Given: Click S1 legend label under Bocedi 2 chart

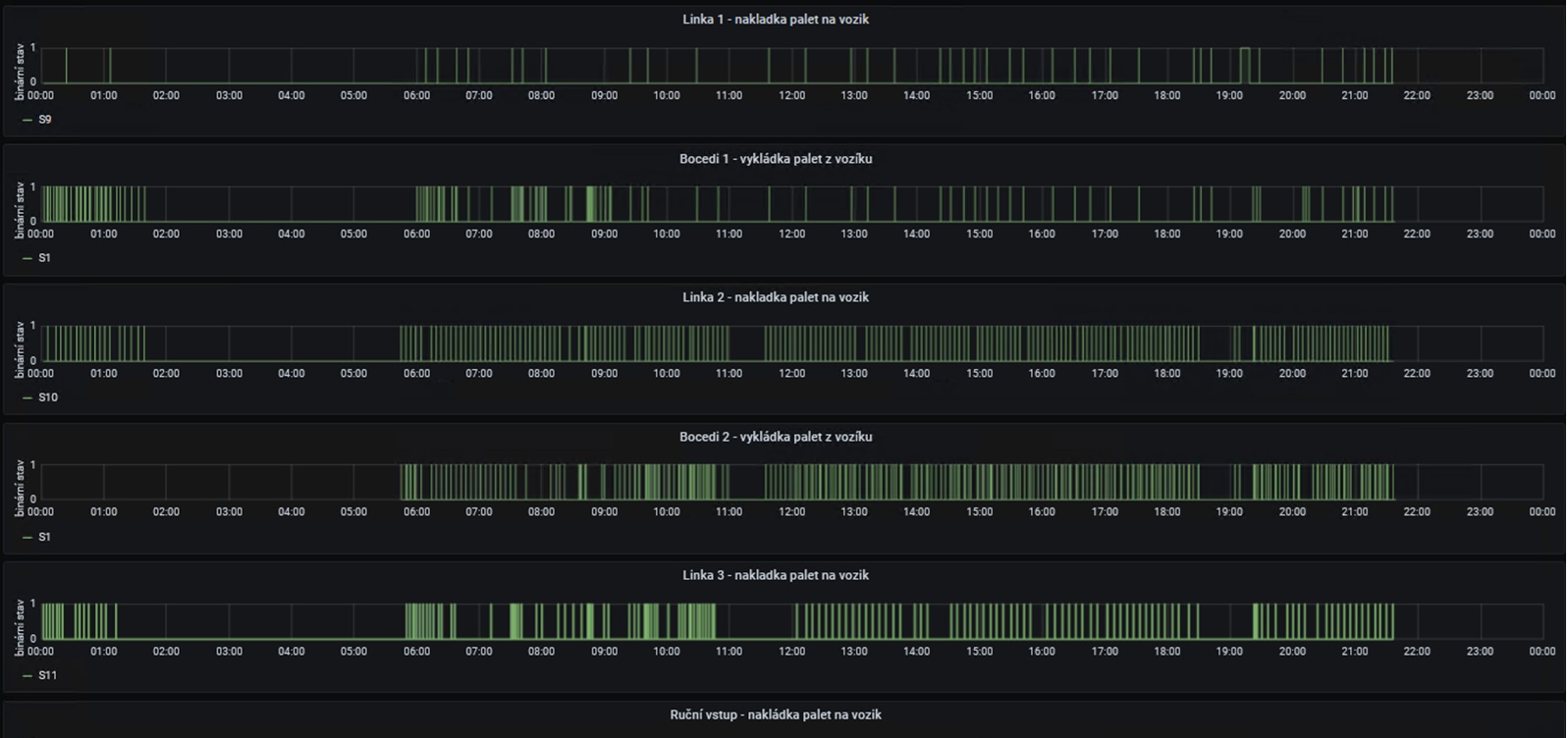Looking at the screenshot, I should [45, 537].
